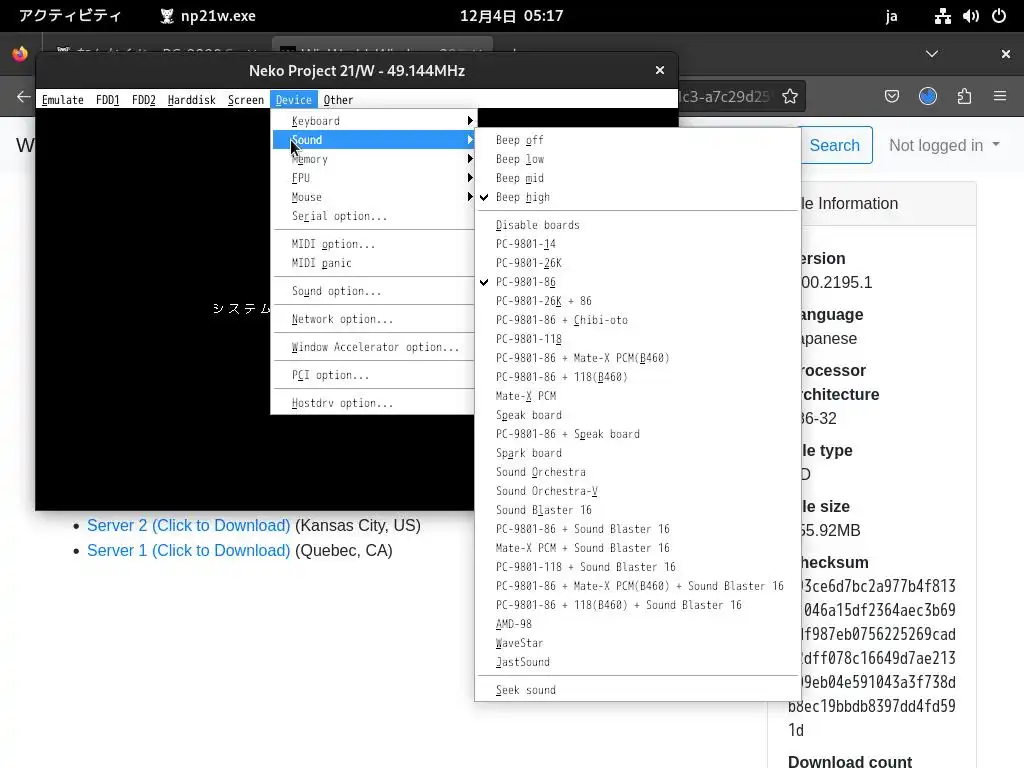The height and width of the screenshot is (768, 1024).
Task: Expand the Memory submenu
Action: click(x=374, y=159)
